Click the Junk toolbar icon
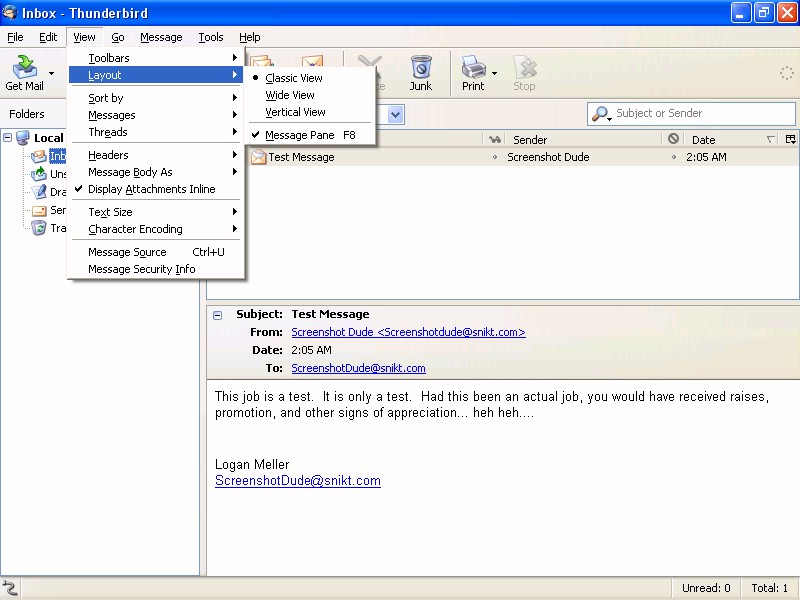The height and width of the screenshot is (600, 800). pos(421,67)
